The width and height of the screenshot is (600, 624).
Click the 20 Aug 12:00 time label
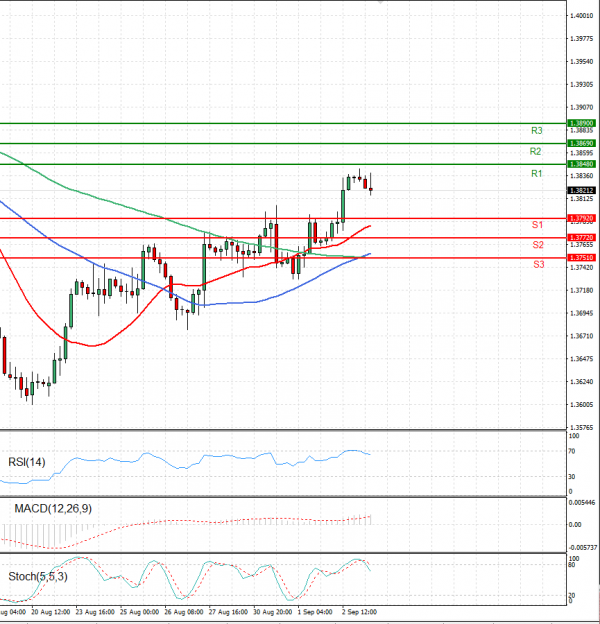(x=51, y=612)
